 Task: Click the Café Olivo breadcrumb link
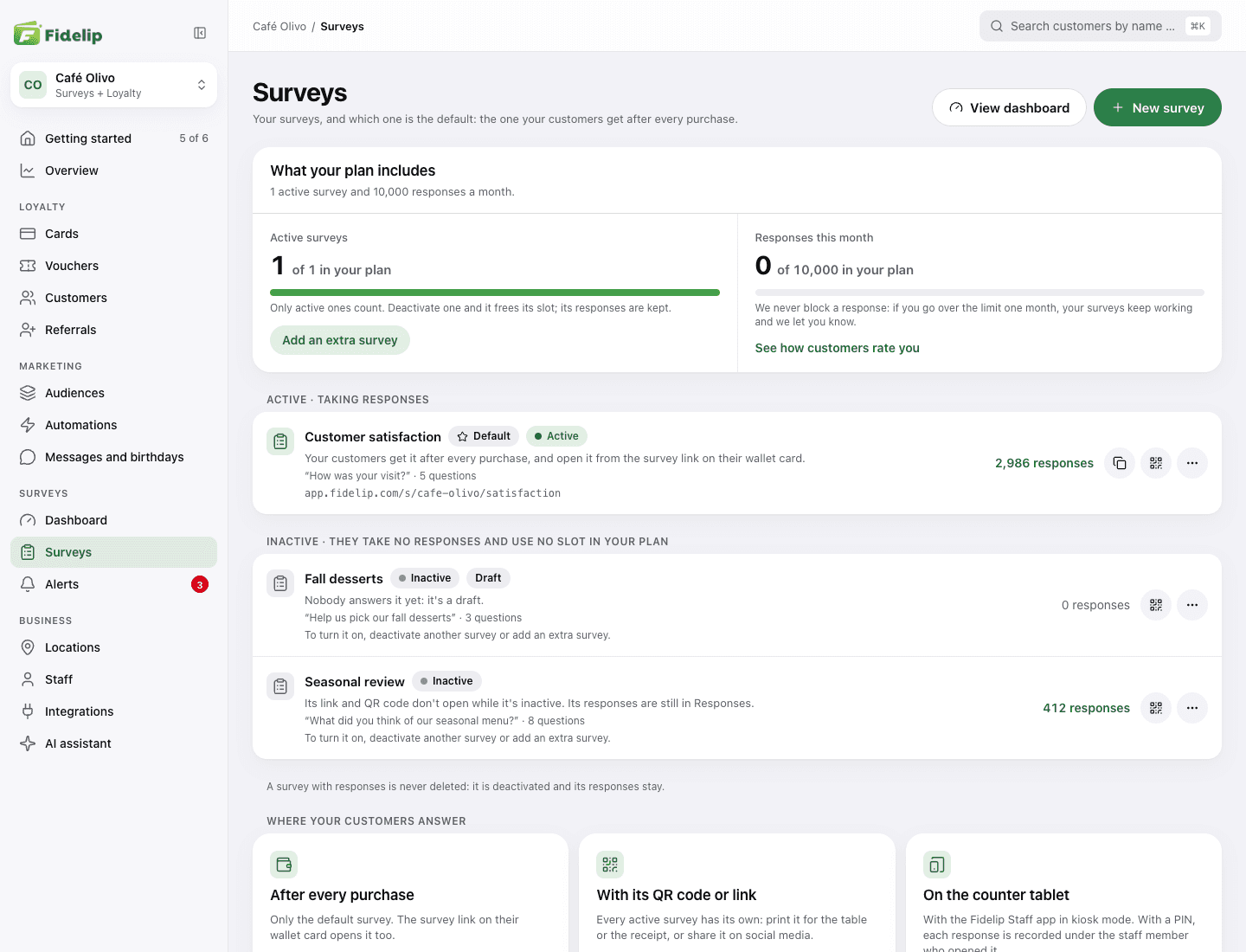279,27
